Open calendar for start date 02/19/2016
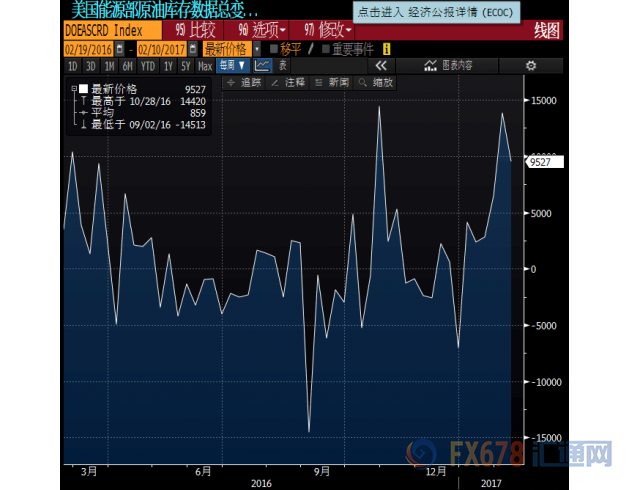The image size is (630, 490). pyautogui.click(x=121, y=48)
